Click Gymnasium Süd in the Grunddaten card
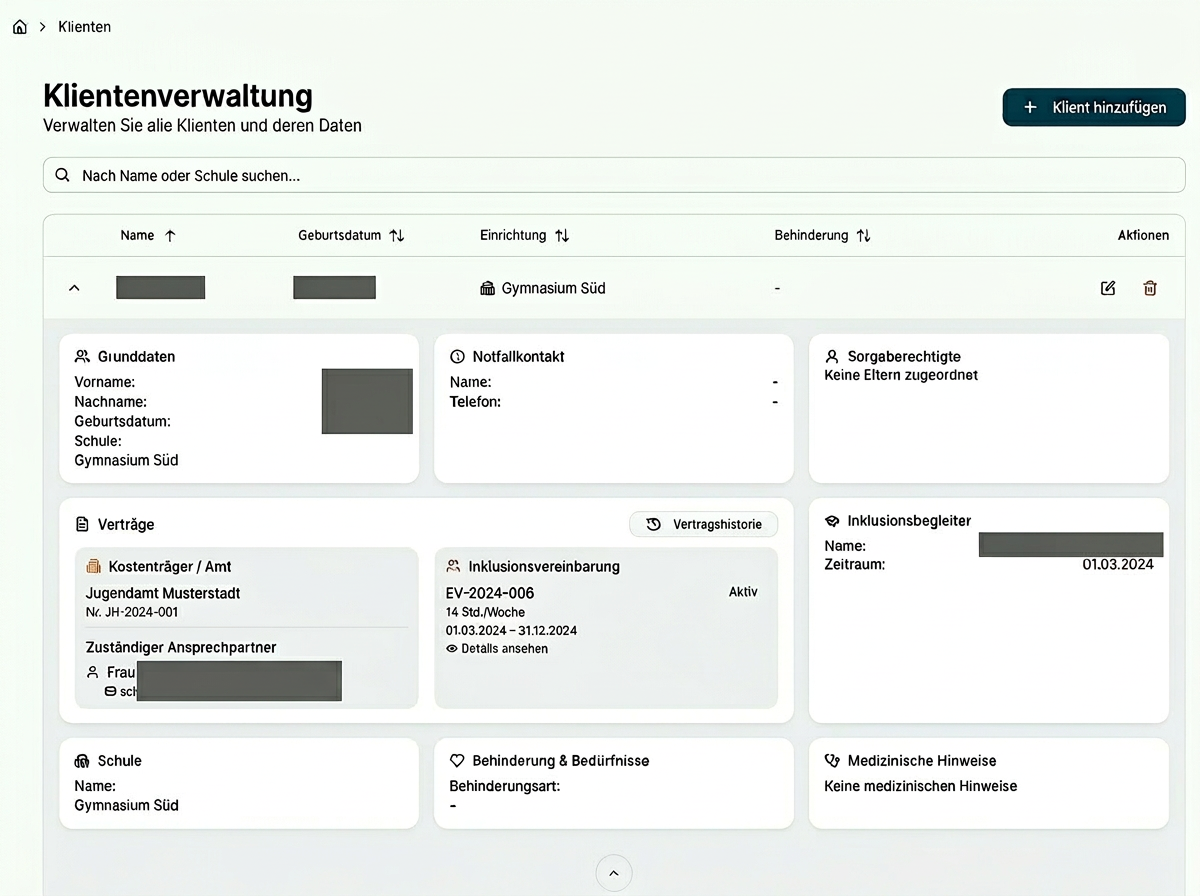Screen dimensions: 1200x896 126,460
